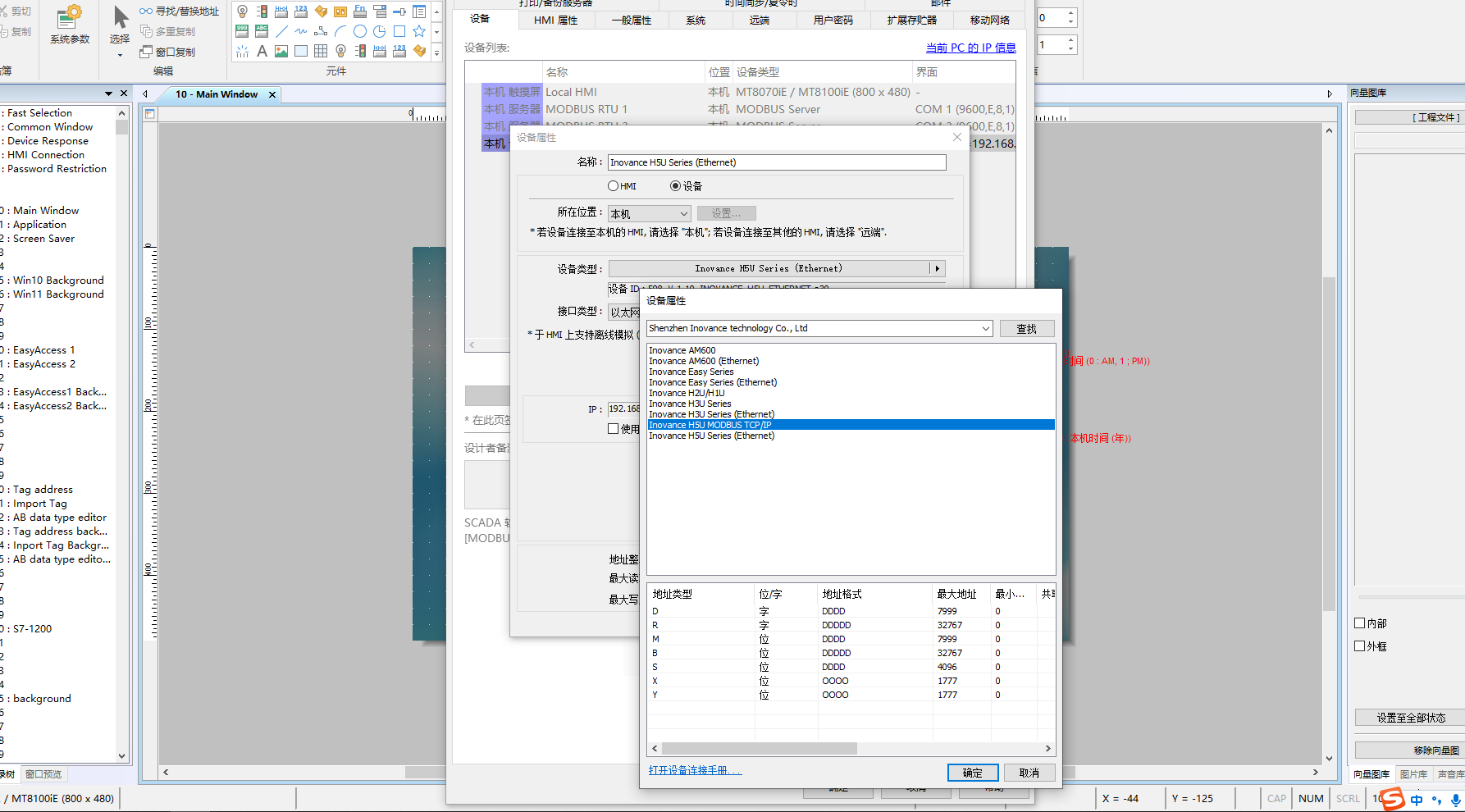Select the Slider object icon
This screenshot has height=812, width=1465.
click(399, 11)
